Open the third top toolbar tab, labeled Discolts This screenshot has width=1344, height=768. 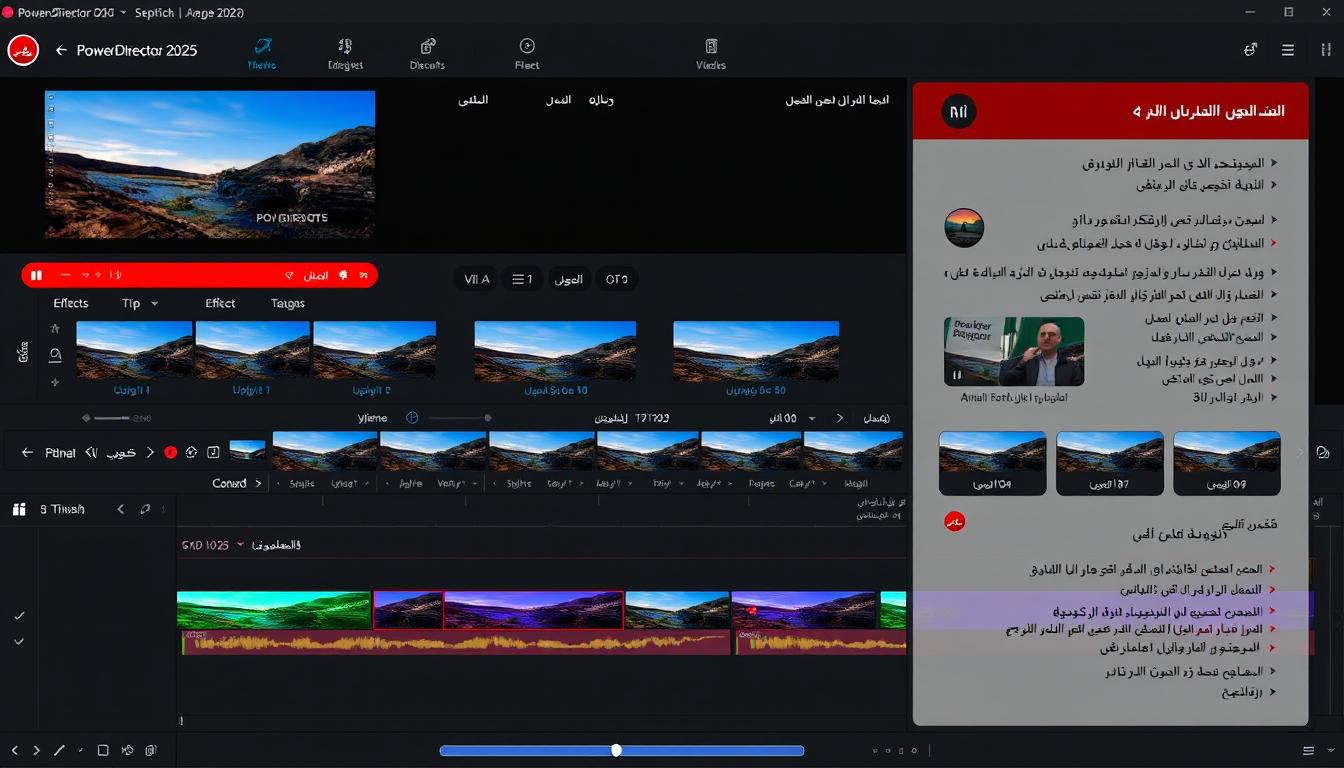pyautogui.click(x=428, y=54)
